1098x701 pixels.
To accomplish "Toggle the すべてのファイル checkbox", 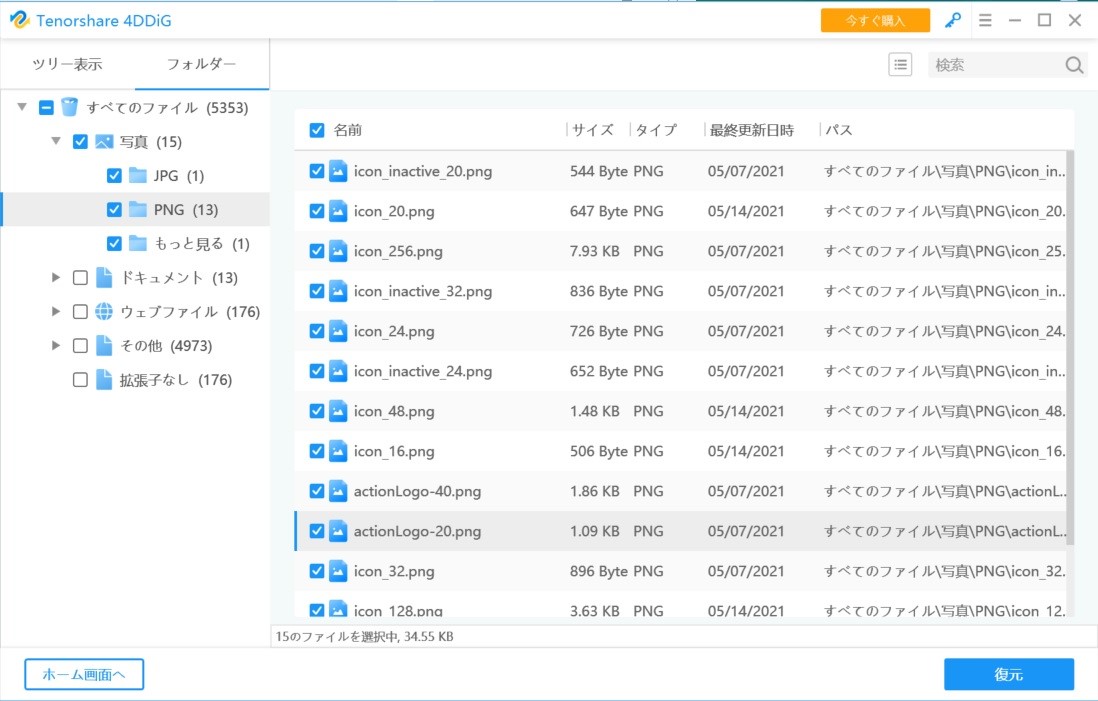I will pyautogui.click(x=46, y=107).
